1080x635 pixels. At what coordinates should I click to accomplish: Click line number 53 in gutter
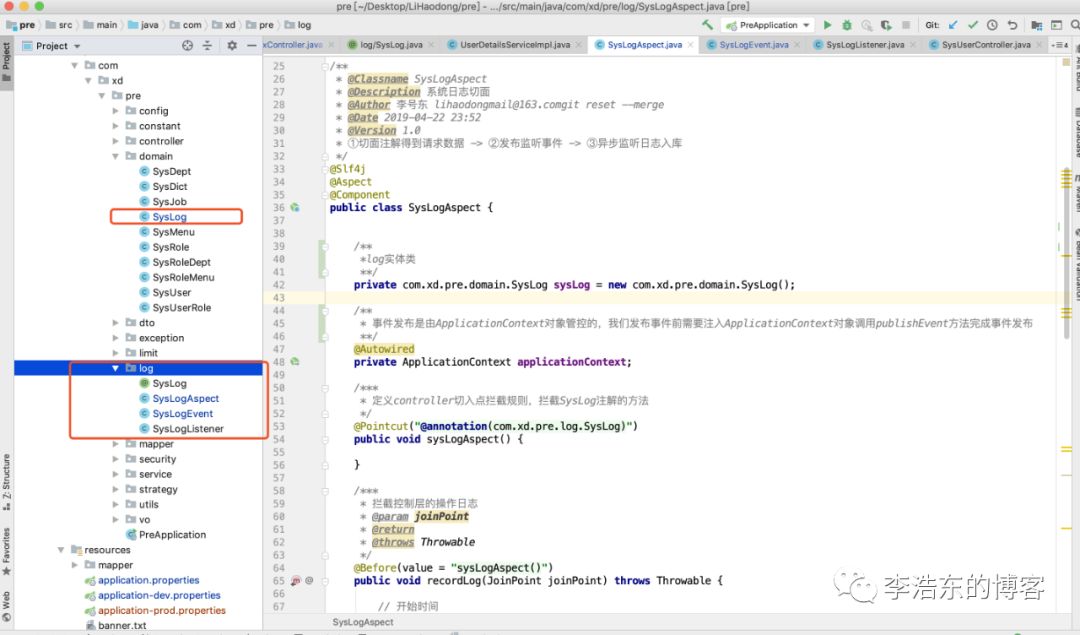278,426
